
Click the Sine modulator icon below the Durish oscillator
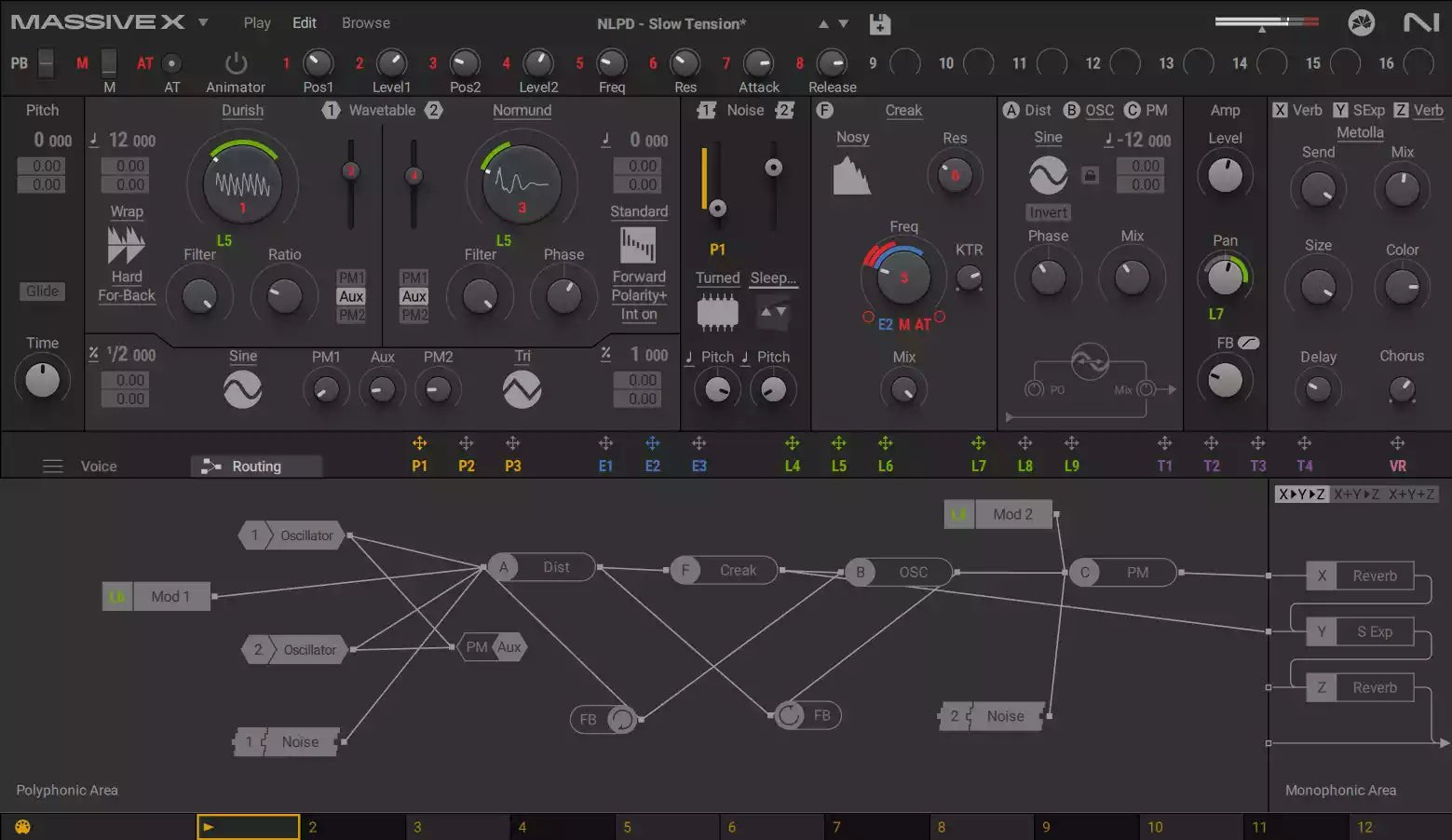pos(242,388)
